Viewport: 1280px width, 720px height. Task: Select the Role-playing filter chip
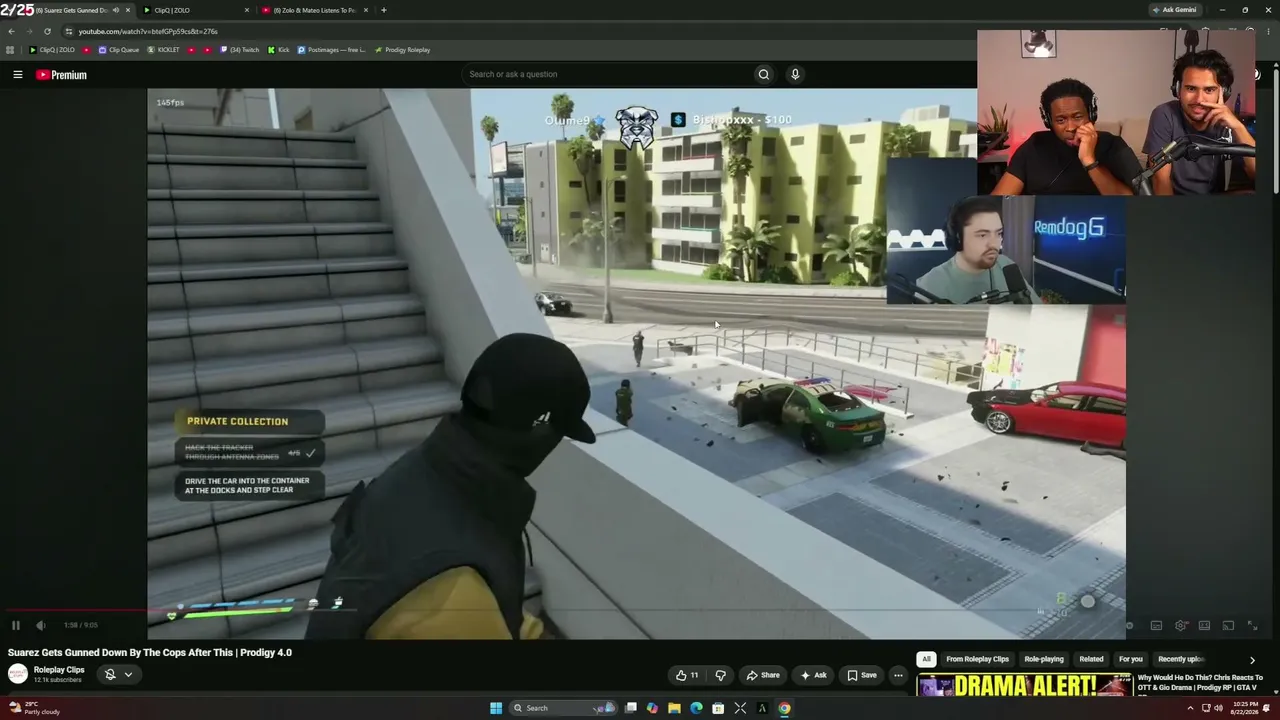click(x=1044, y=659)
